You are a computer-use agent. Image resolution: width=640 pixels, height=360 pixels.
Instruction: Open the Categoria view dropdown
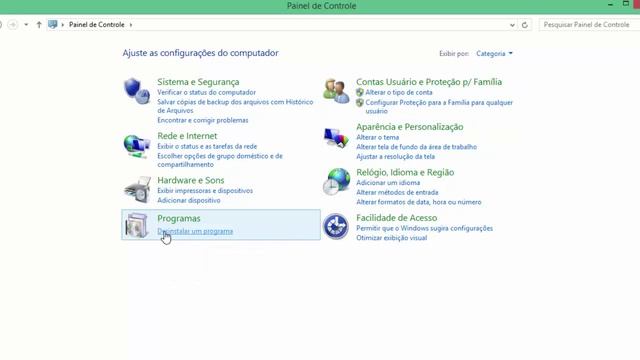(494, 53)
